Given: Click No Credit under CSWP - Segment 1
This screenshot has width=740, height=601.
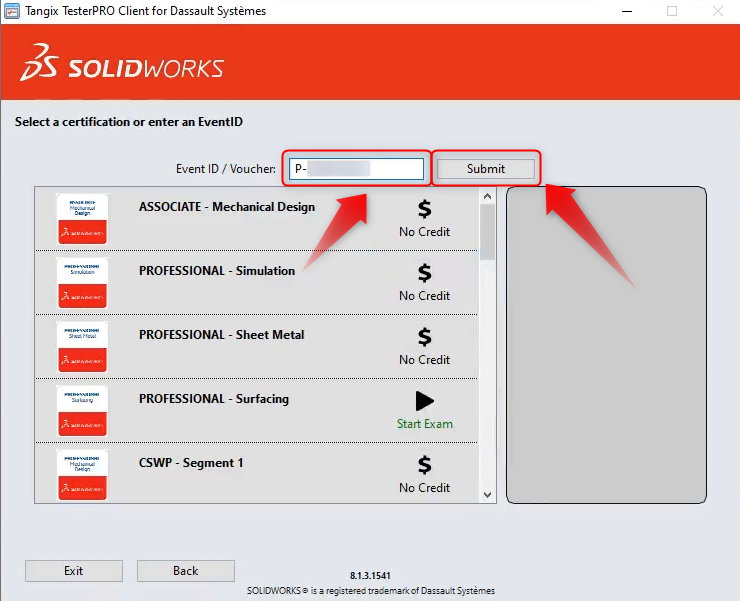Looking at the screenshot, I should click(424, 488).
